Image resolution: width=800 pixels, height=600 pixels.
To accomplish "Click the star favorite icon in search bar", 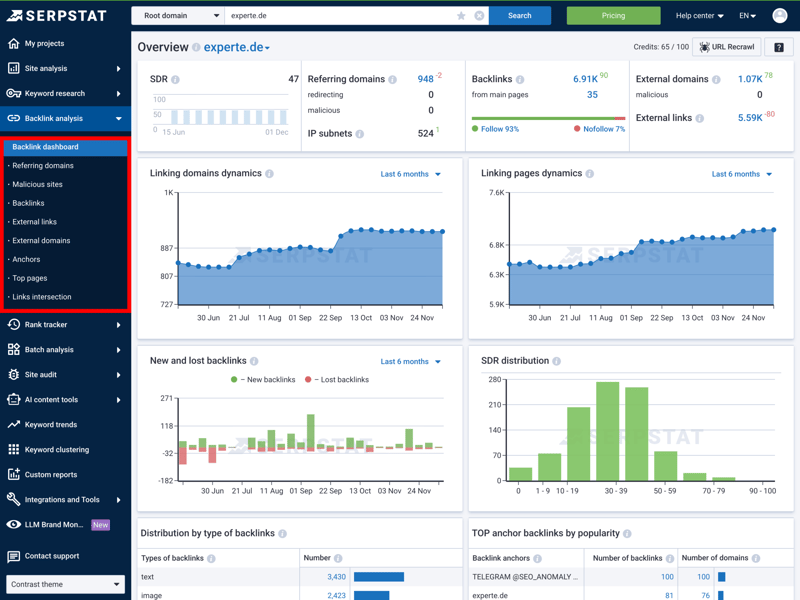I will (461, 16).
